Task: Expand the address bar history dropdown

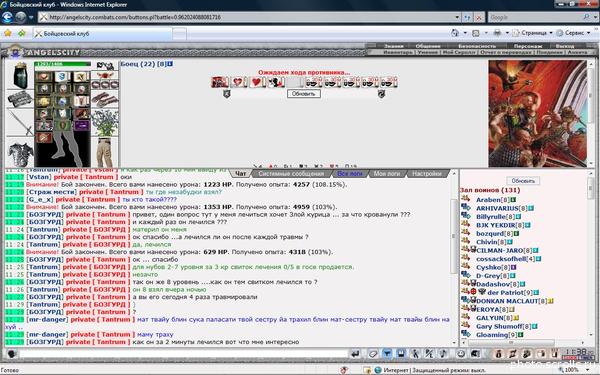Action: pyautogui.click(x=457, y=17)
